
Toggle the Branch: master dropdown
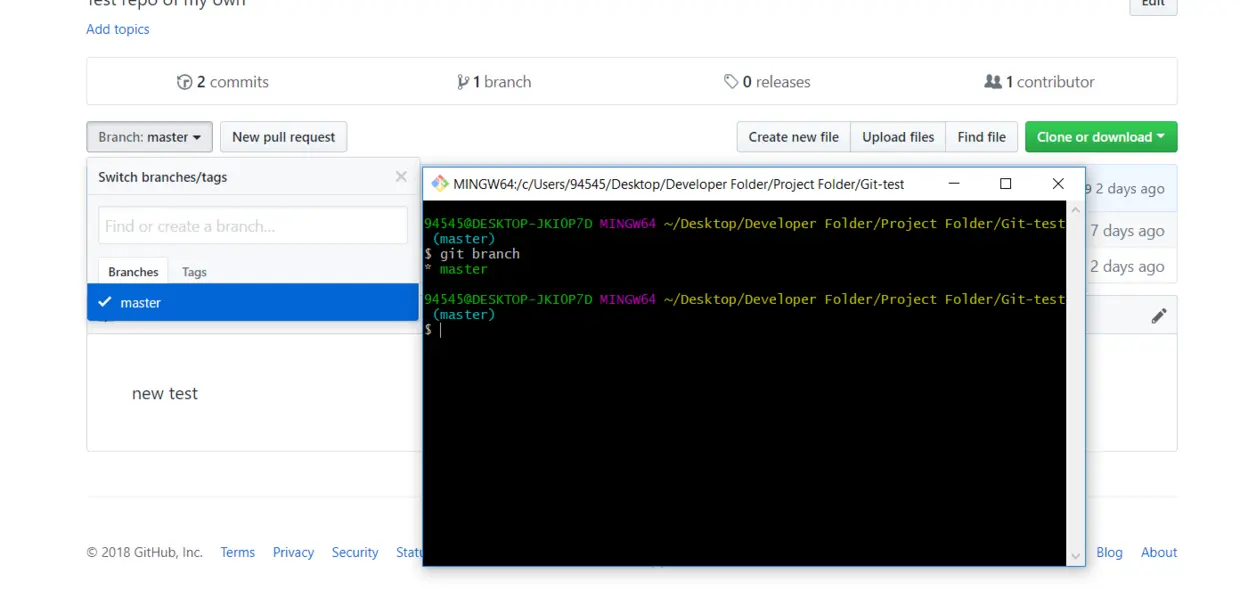coord(149,137)
